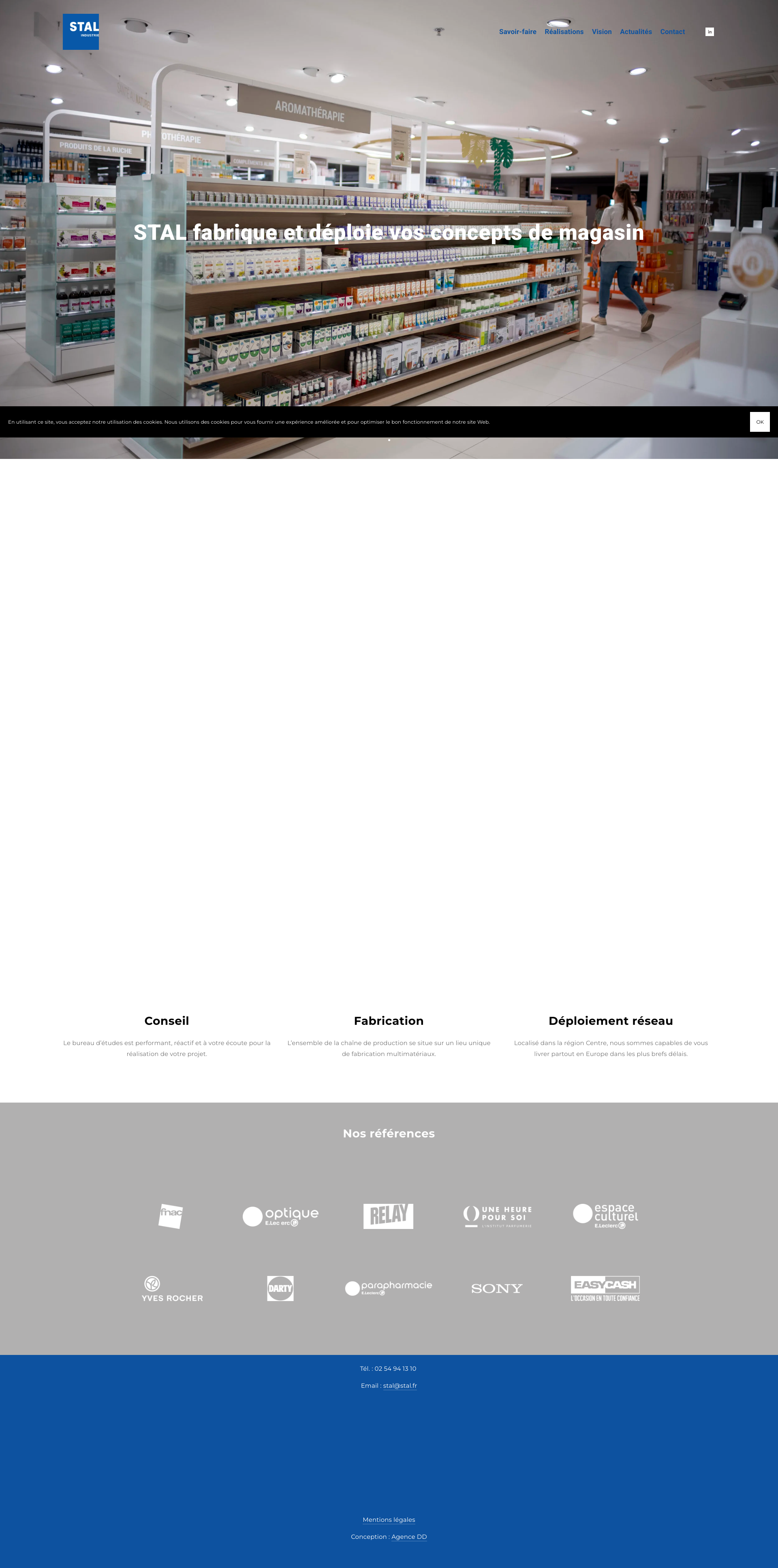The image size is (778, 1568).
Task: Click the Espace Culturel E.Leclerc logo
Action: pos(606,1216)
